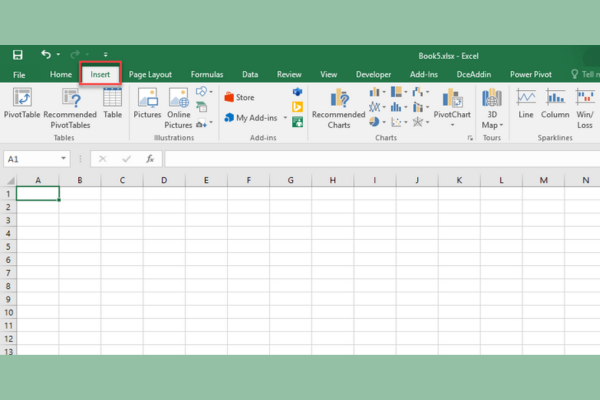Open the undo history dropdown arrow
600x400 pixels.
point(58,55)
